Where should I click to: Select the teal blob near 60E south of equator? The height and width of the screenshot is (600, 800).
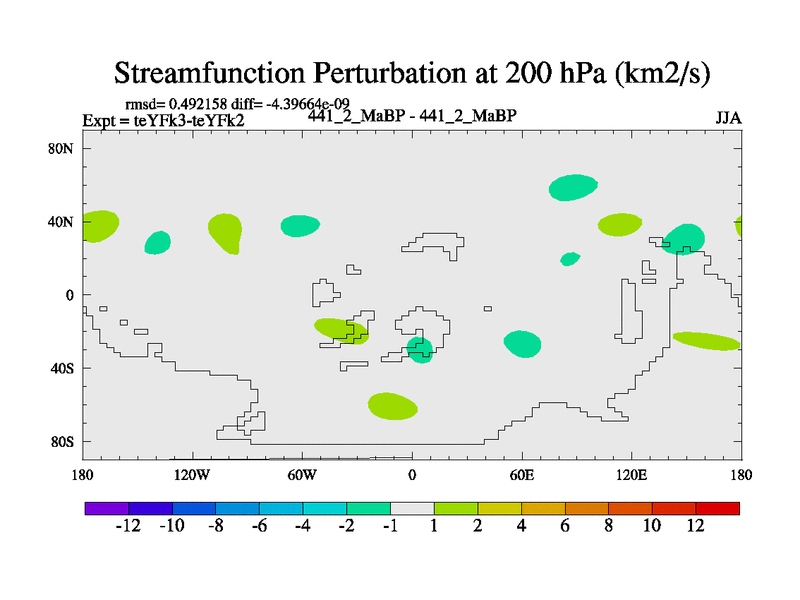[522, 343]
